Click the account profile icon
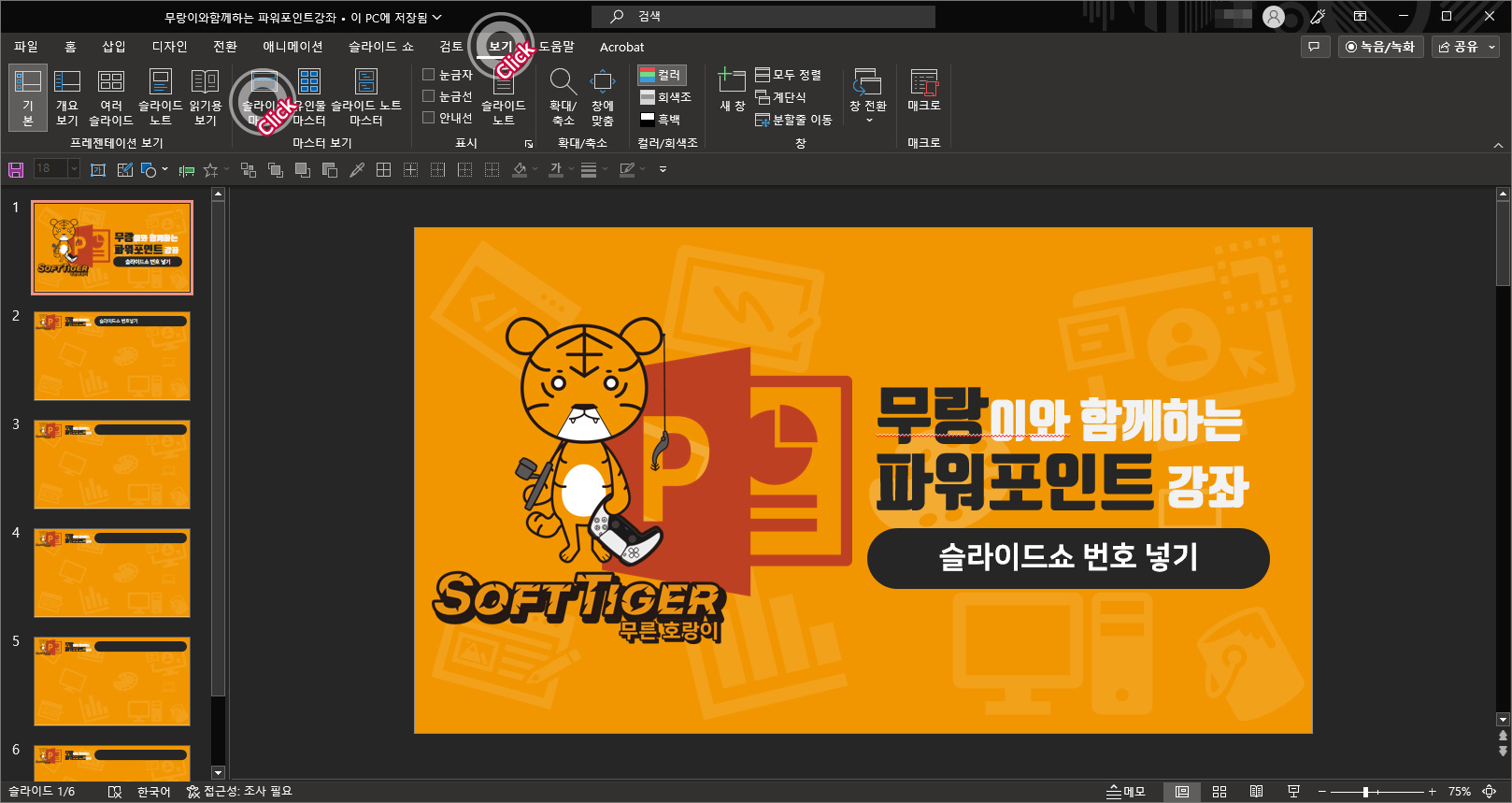The image size is (1512, 803). click(1274, 17)
